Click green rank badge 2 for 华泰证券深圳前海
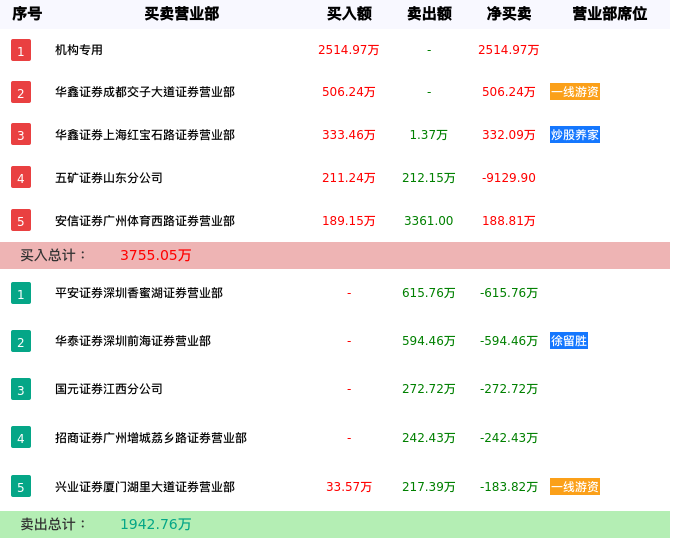Screen dimensions: 676x540 [21, 341]
